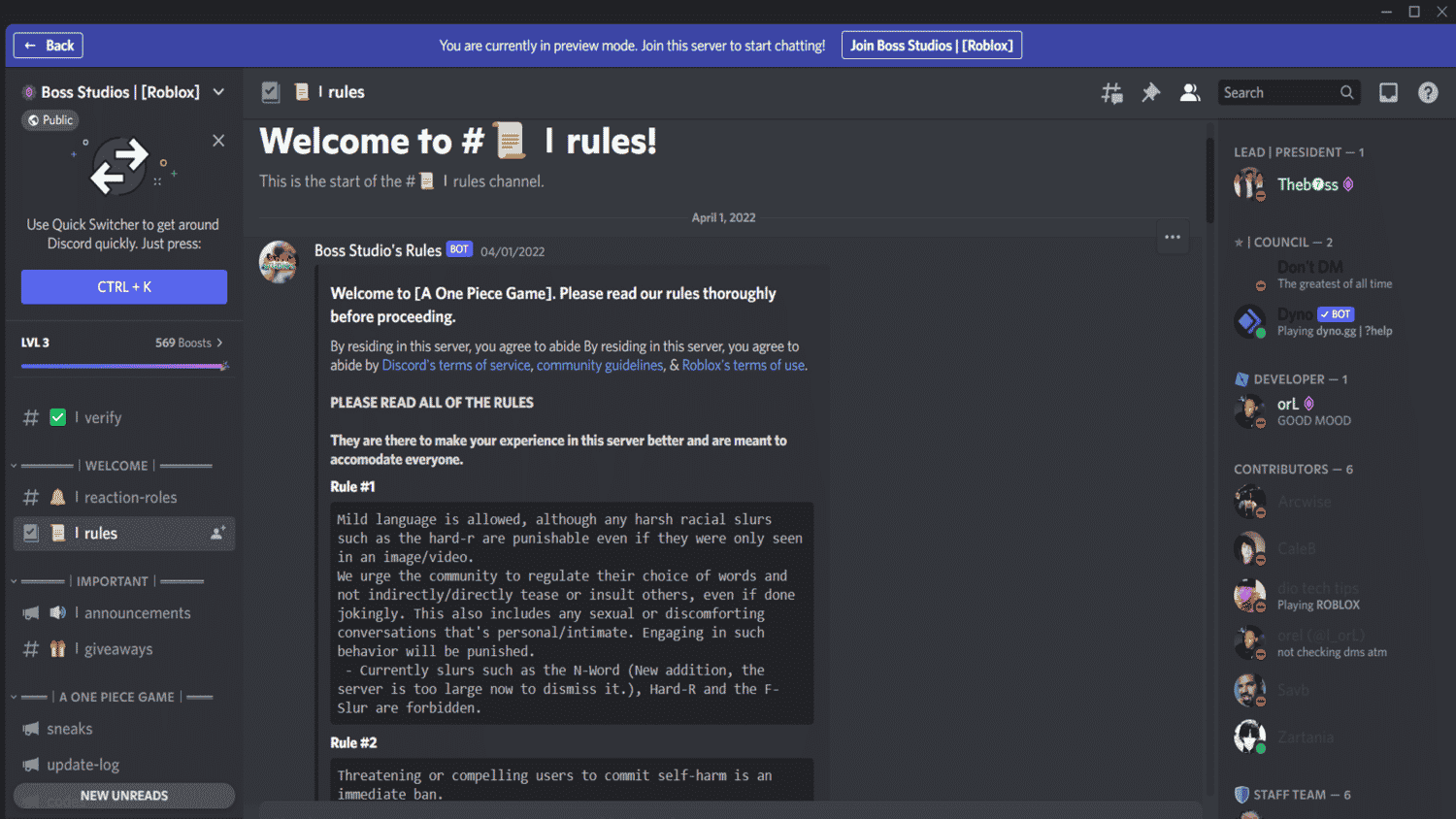Click the Rule #1 heading
The width and height of the screenshot is (1456, 819).
[352, 486]
